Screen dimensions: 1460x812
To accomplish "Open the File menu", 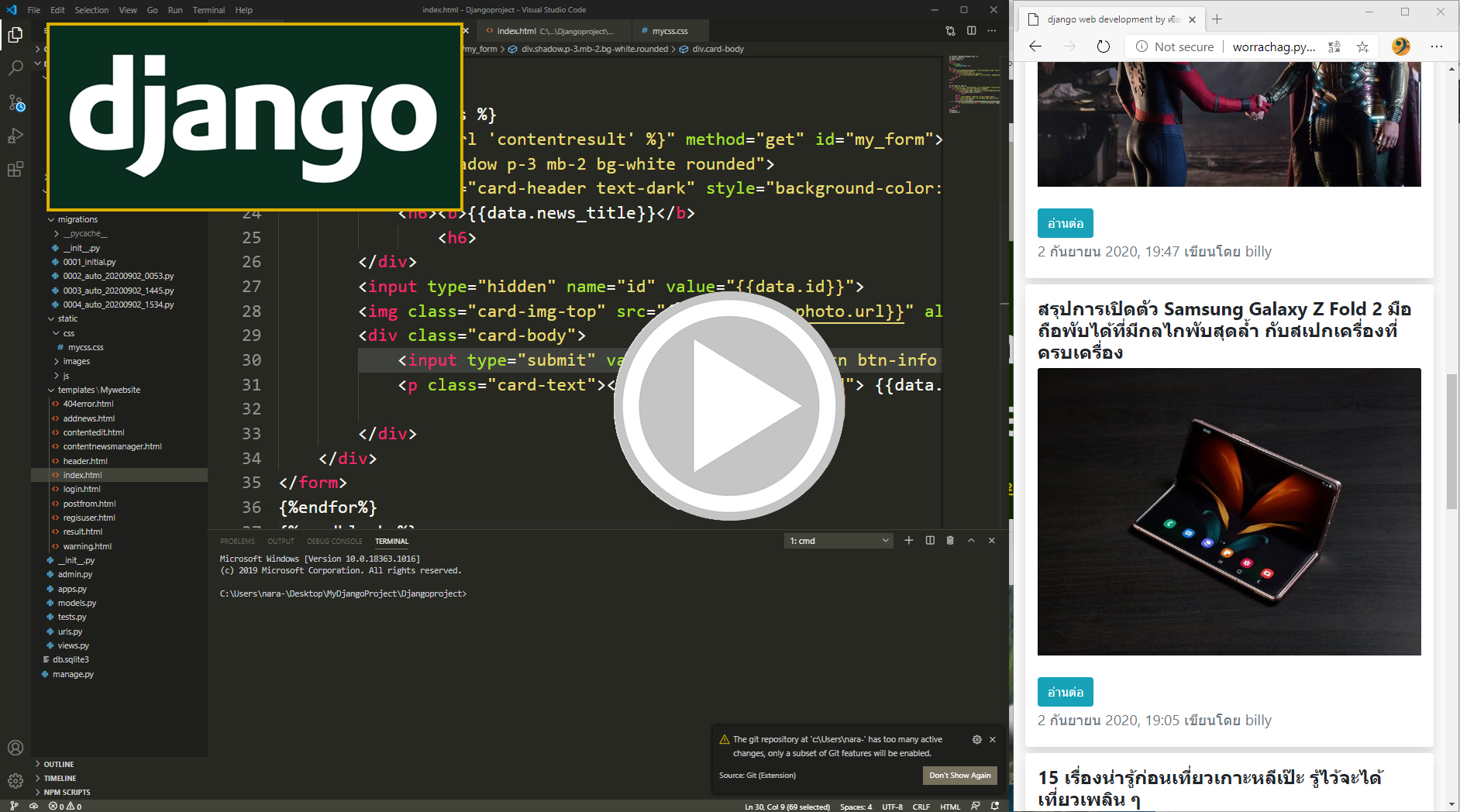I will coord(34,10).
